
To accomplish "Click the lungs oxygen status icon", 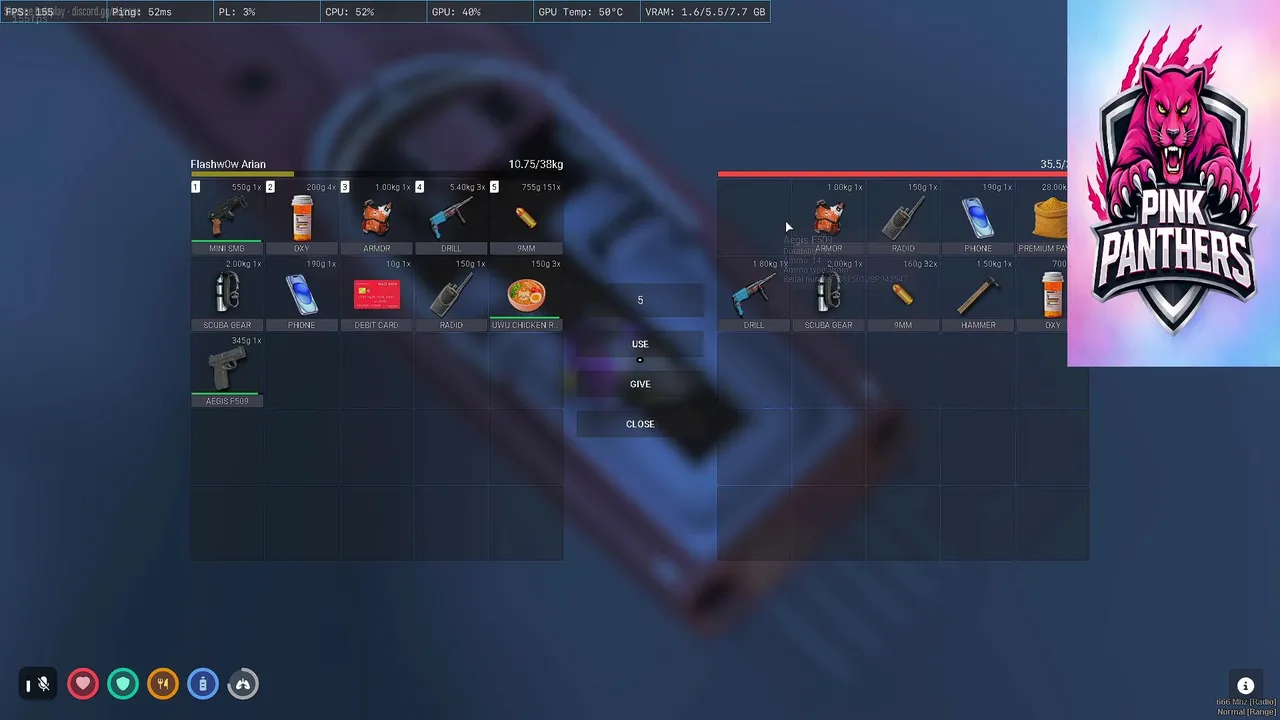I will [243, 684].
